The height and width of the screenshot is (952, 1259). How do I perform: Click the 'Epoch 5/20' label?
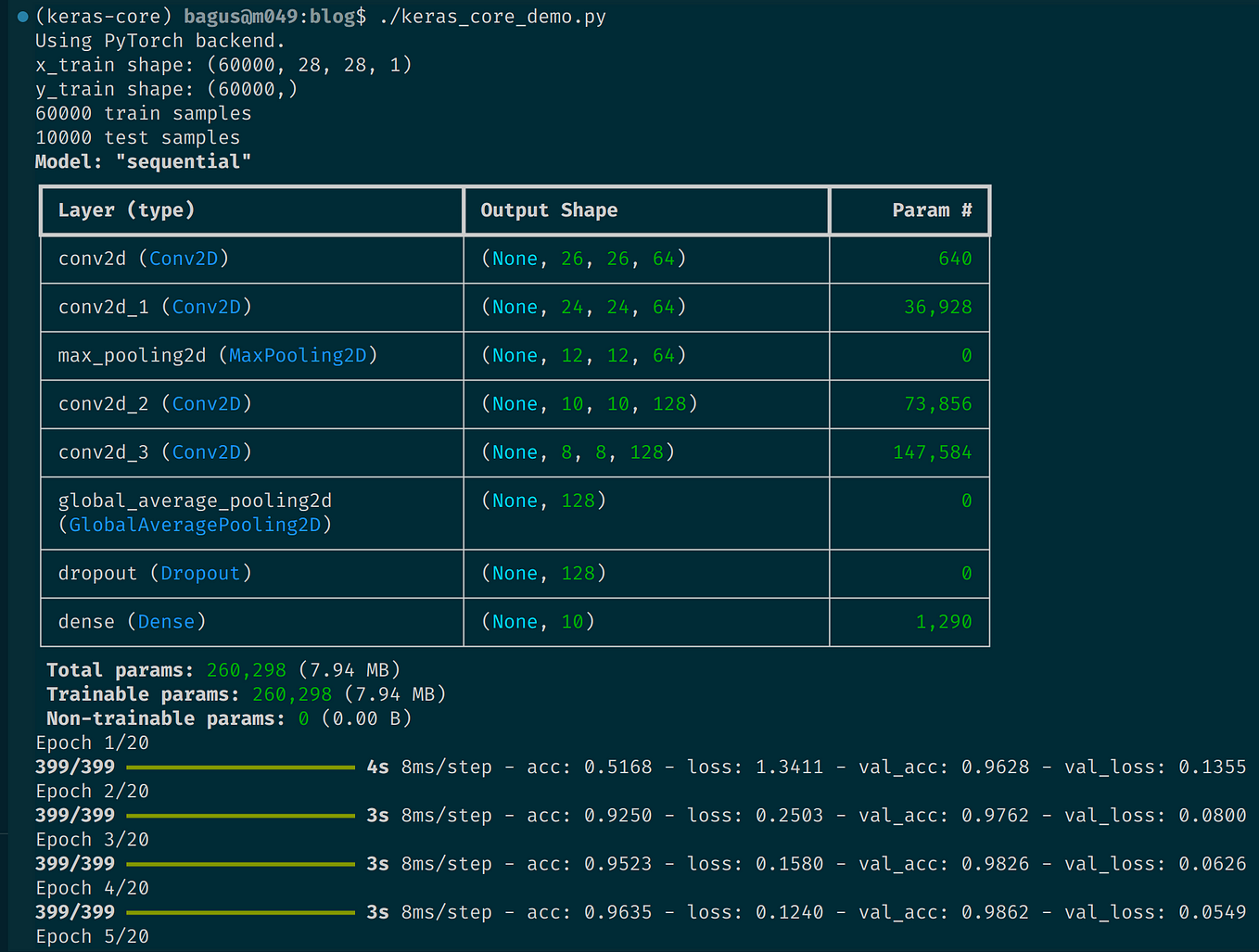92,936
